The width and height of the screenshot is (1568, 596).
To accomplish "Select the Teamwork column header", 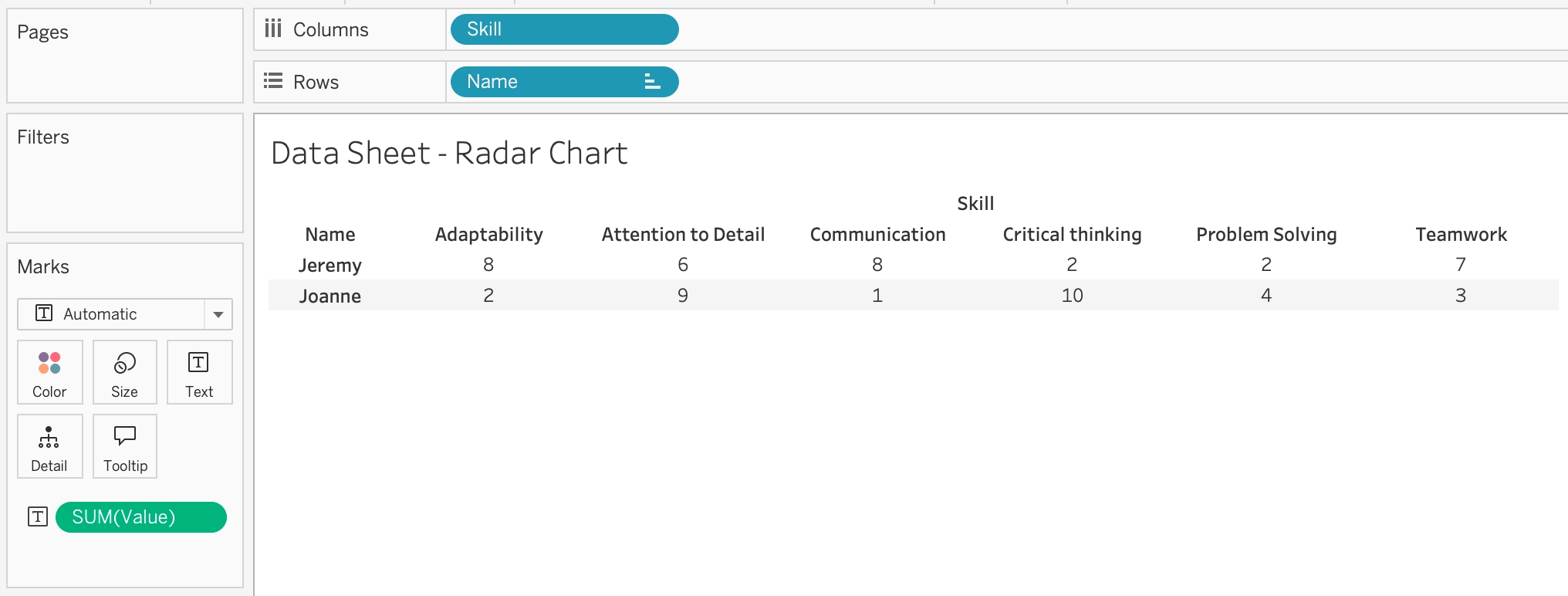I will [1461, 235].
